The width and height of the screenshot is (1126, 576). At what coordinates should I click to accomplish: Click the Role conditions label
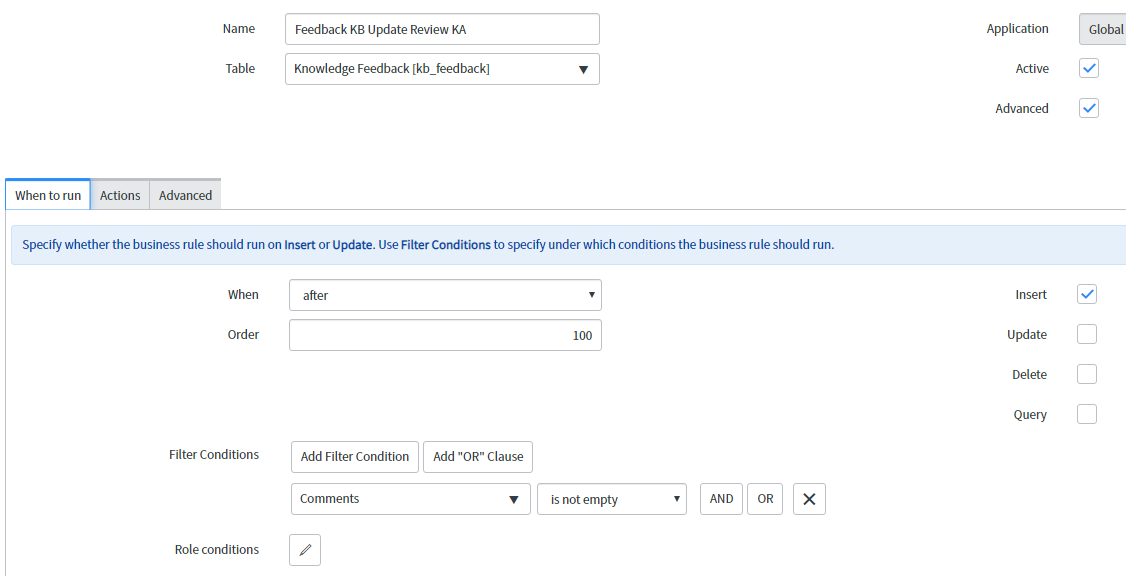click(x=217, y=549)
